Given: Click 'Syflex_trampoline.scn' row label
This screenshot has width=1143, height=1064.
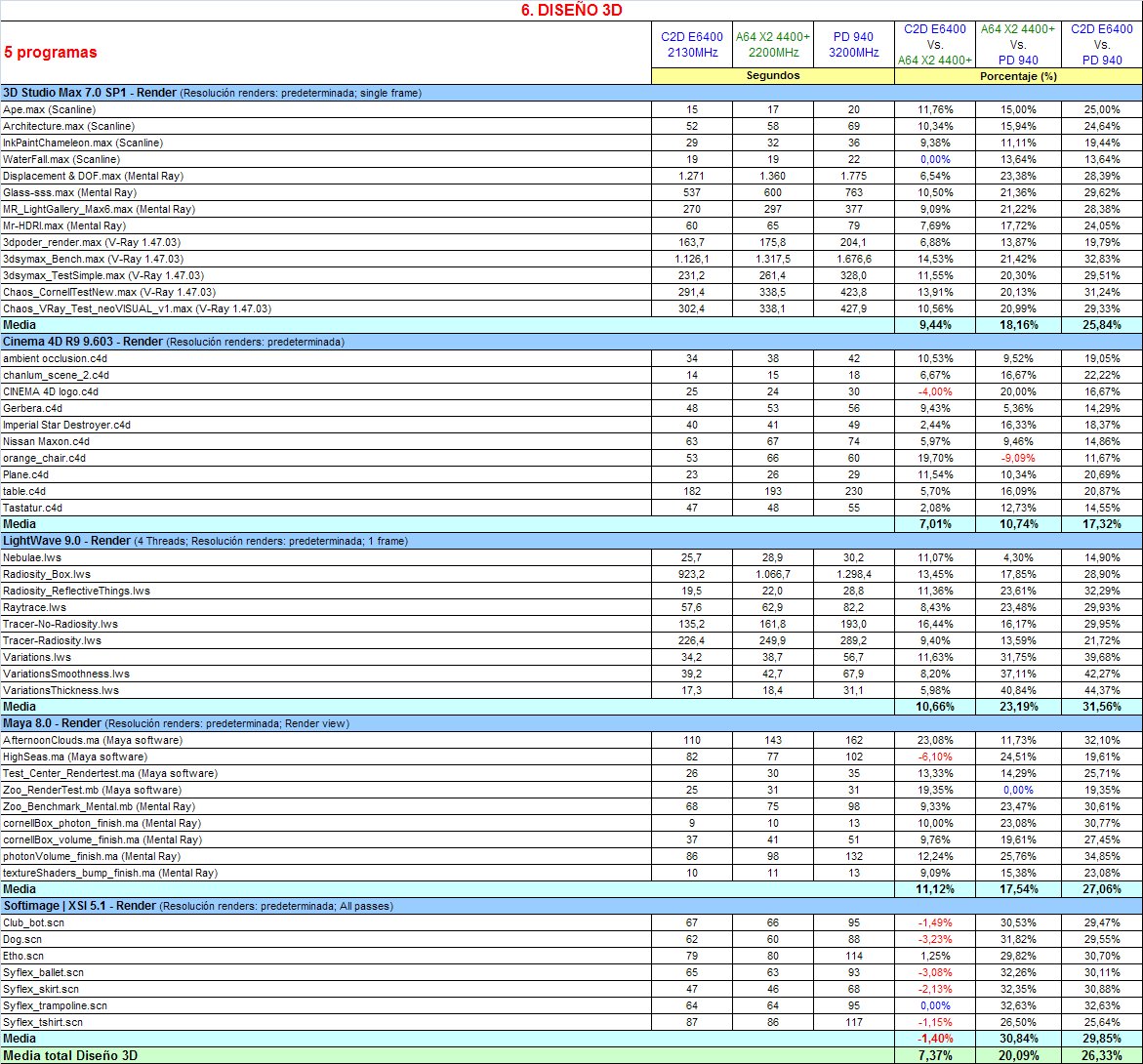Looking at the screenshot, I should tap(56, 1005).
